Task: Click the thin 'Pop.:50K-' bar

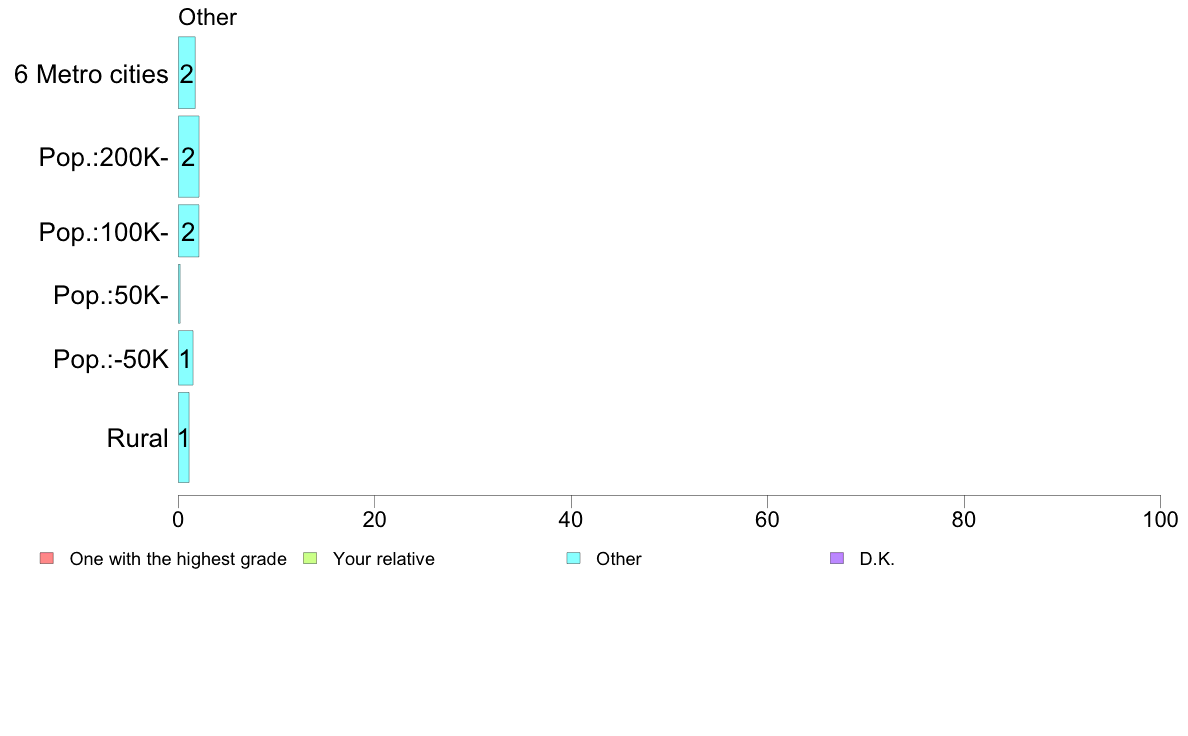Action: point(179,294)
